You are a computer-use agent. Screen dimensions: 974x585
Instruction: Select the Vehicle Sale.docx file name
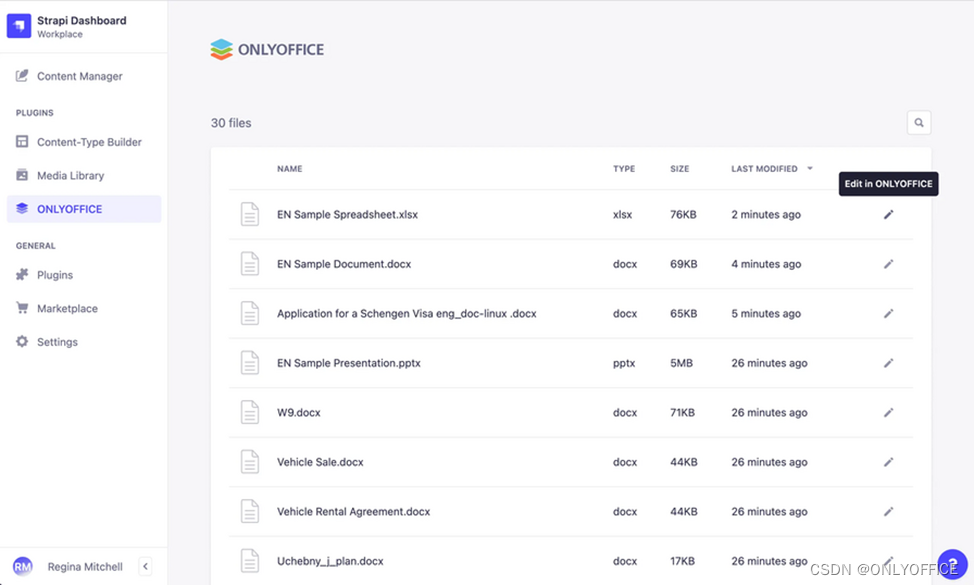pyautogui.click(x=320, y=462)
